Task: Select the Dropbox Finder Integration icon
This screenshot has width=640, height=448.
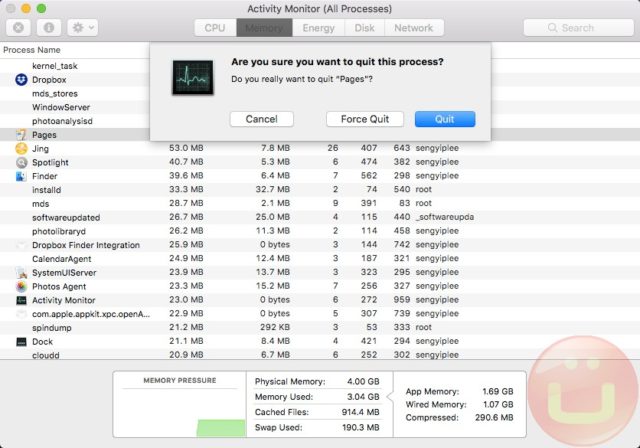Action: [x=21, y=245]
